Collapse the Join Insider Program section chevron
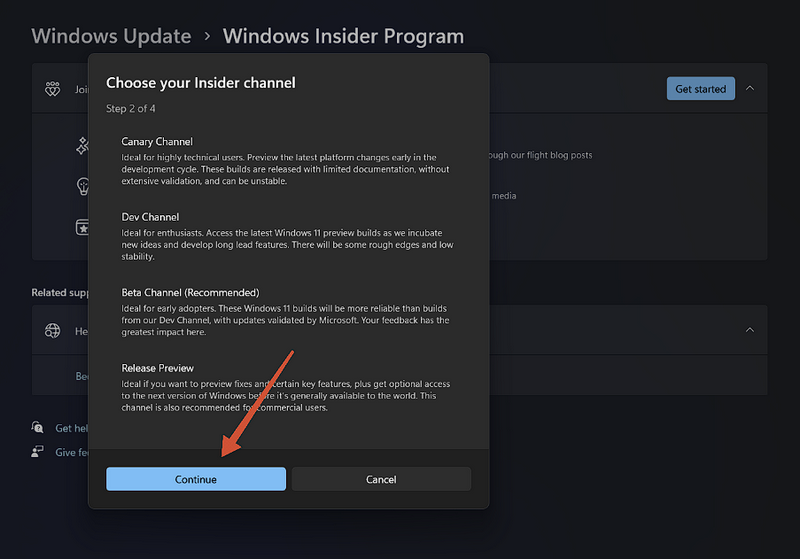800x559 pixels. pos(750,89)
